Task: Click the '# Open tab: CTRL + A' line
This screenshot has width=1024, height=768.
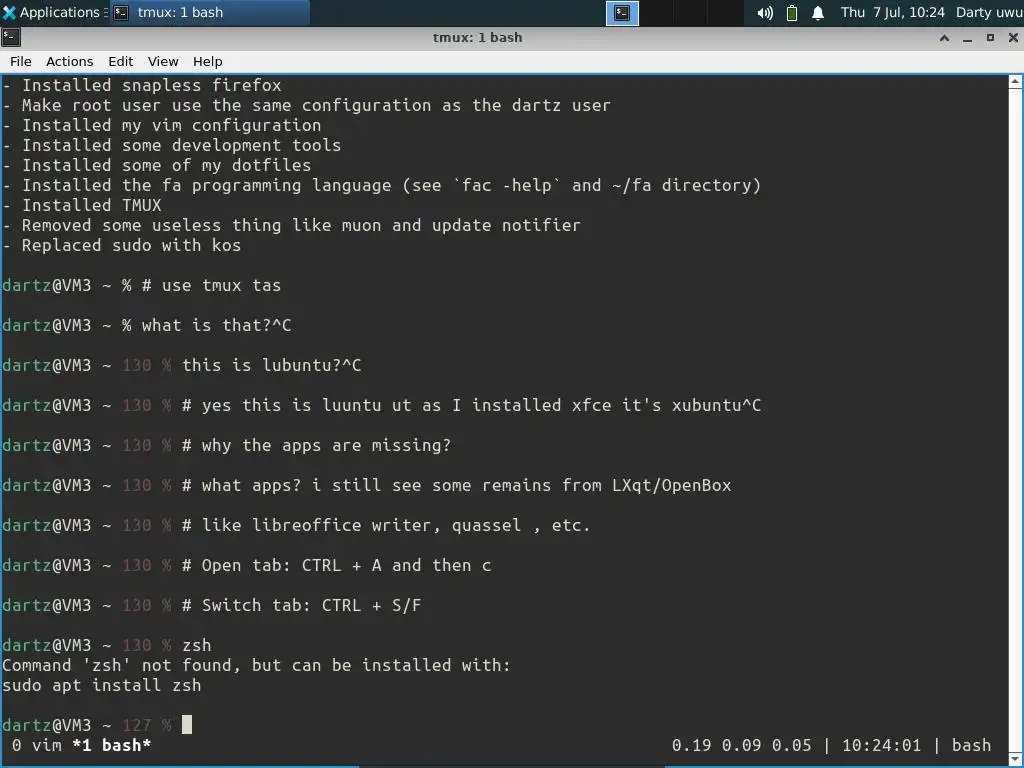Action: tap(336, 565)
